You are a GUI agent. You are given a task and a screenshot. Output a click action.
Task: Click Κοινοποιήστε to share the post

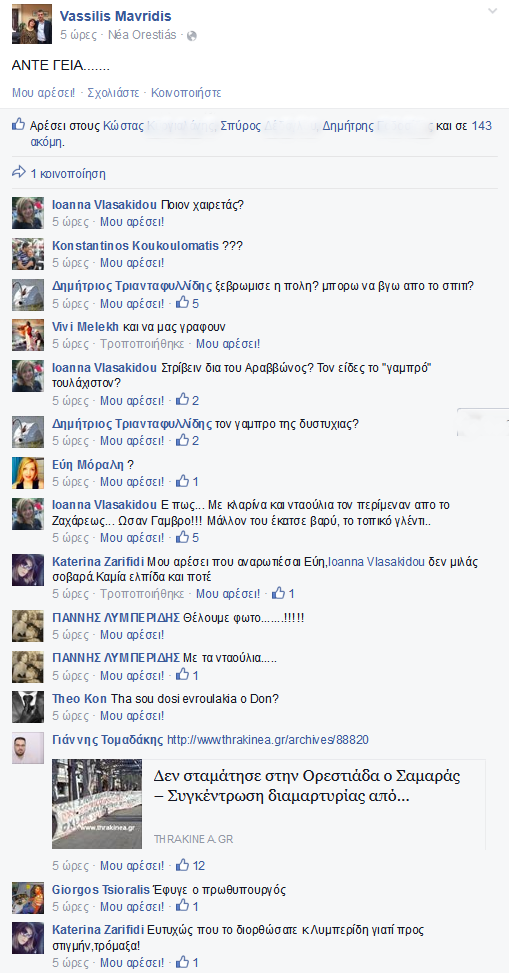point(186,93)
